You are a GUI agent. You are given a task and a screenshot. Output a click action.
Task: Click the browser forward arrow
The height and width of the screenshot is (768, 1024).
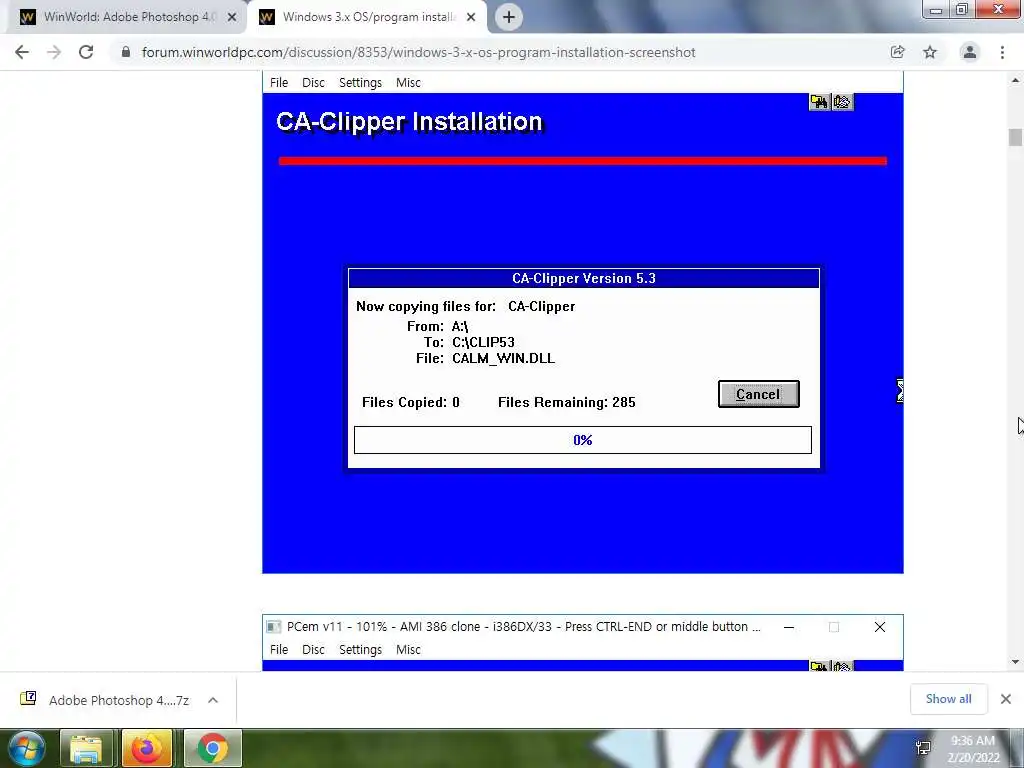[x=54, y=52]
